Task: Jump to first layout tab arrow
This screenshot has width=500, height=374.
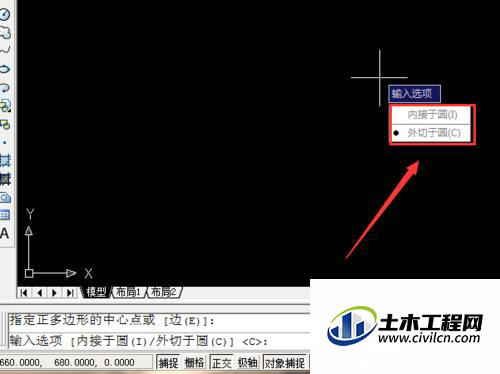Action: [23, 293]
